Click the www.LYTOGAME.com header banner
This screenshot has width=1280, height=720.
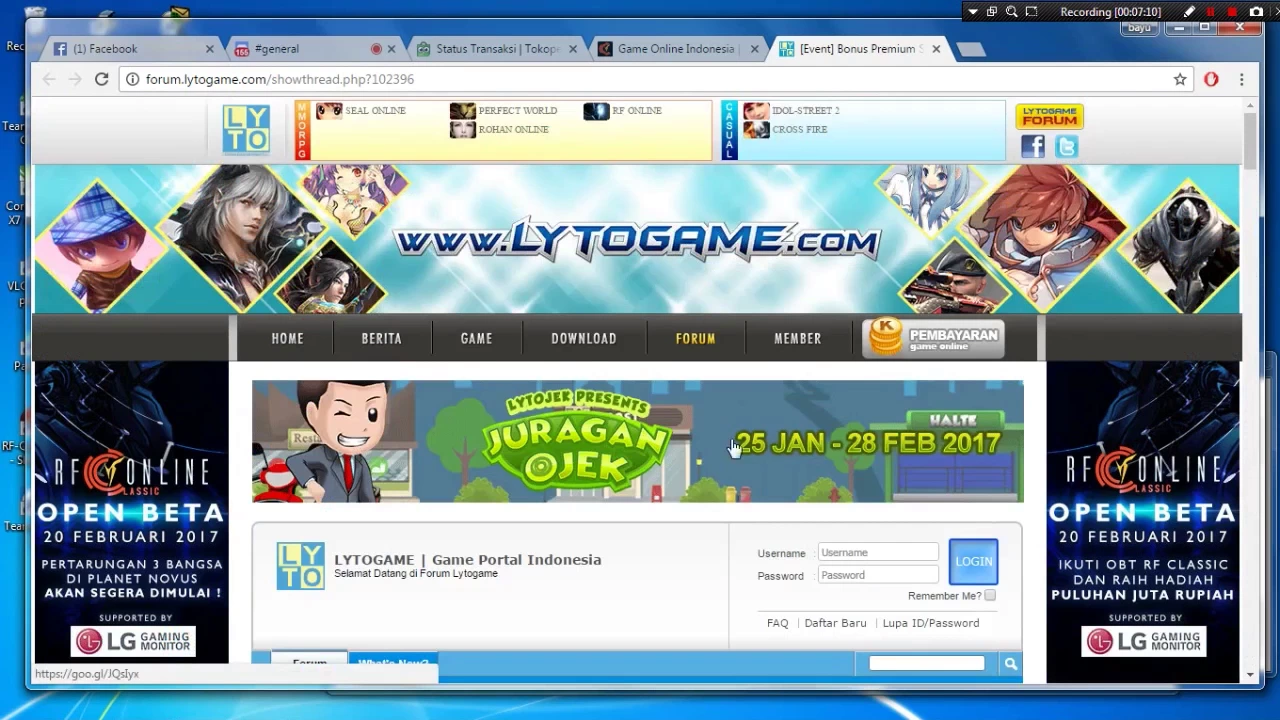point(637,240)
